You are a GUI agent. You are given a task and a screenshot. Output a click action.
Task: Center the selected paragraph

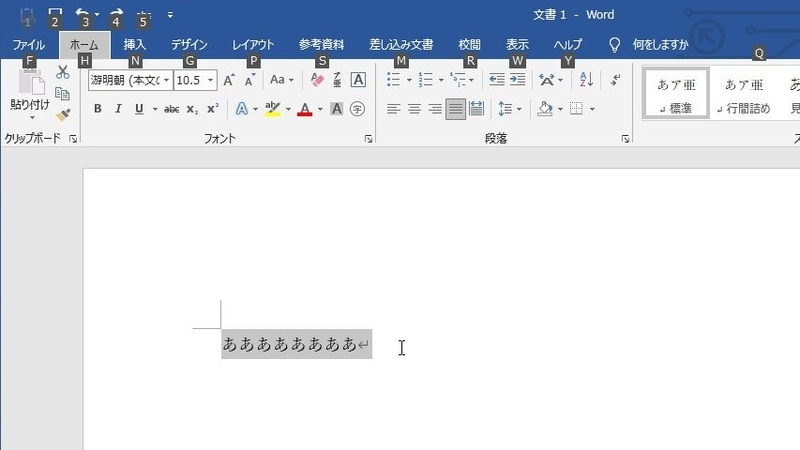click(x=414, y=109)
